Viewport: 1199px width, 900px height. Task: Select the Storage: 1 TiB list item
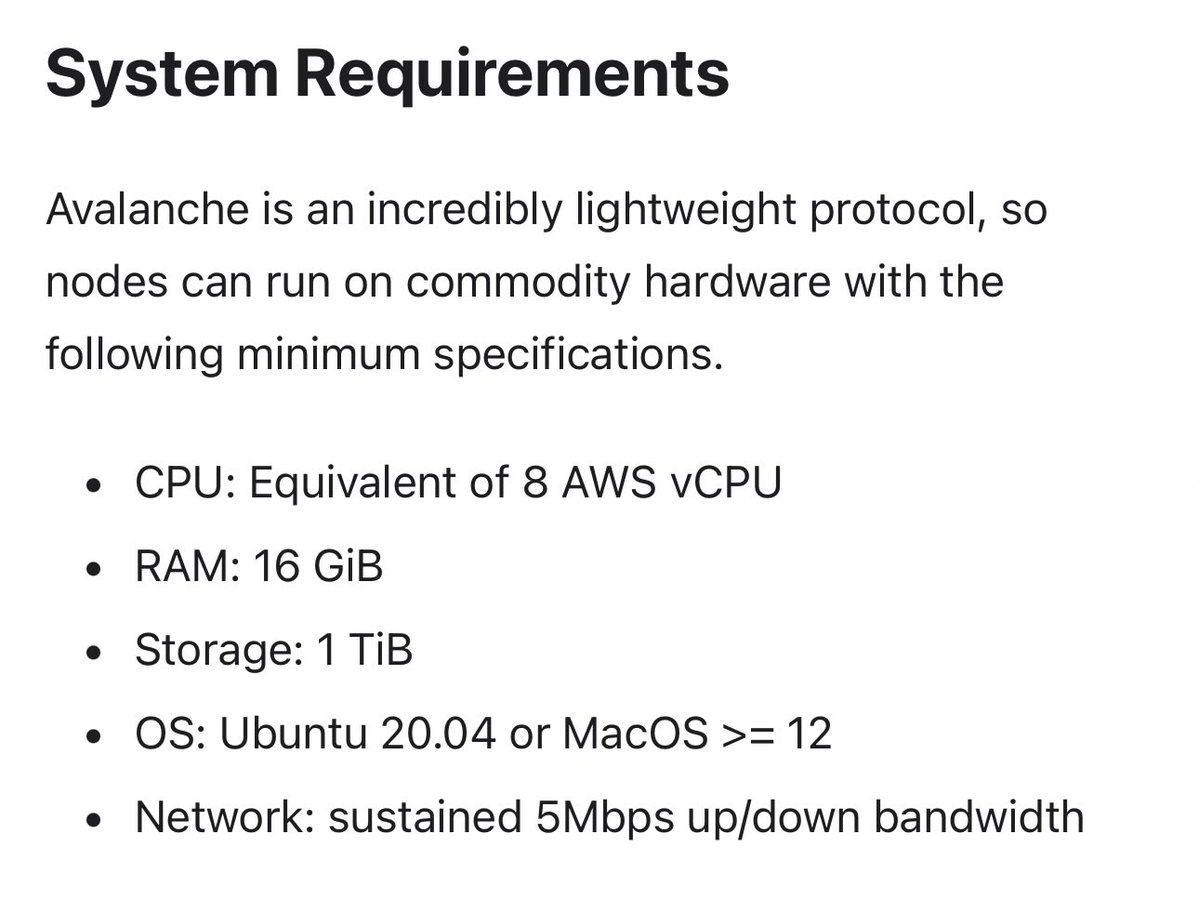click(273, 651)
